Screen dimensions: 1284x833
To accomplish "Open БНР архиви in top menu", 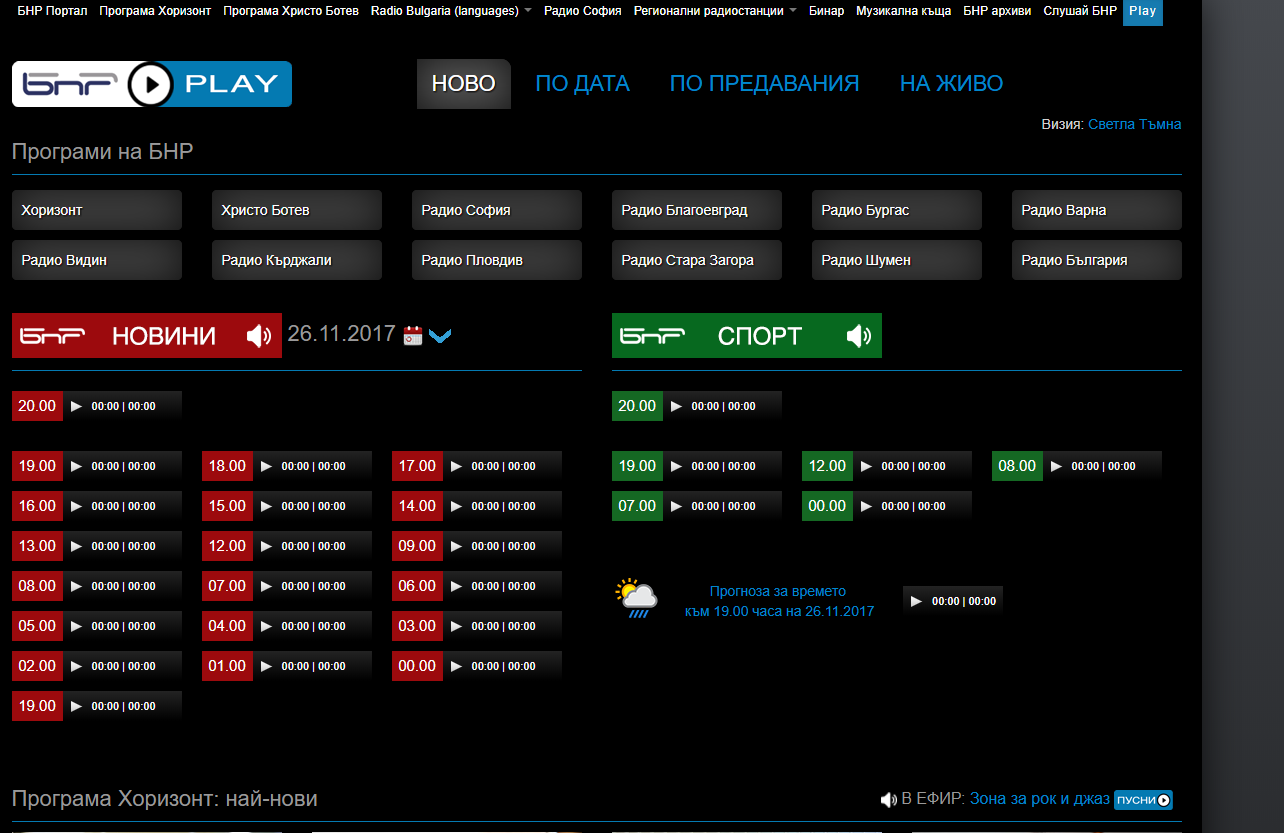I will coord(997,11).
